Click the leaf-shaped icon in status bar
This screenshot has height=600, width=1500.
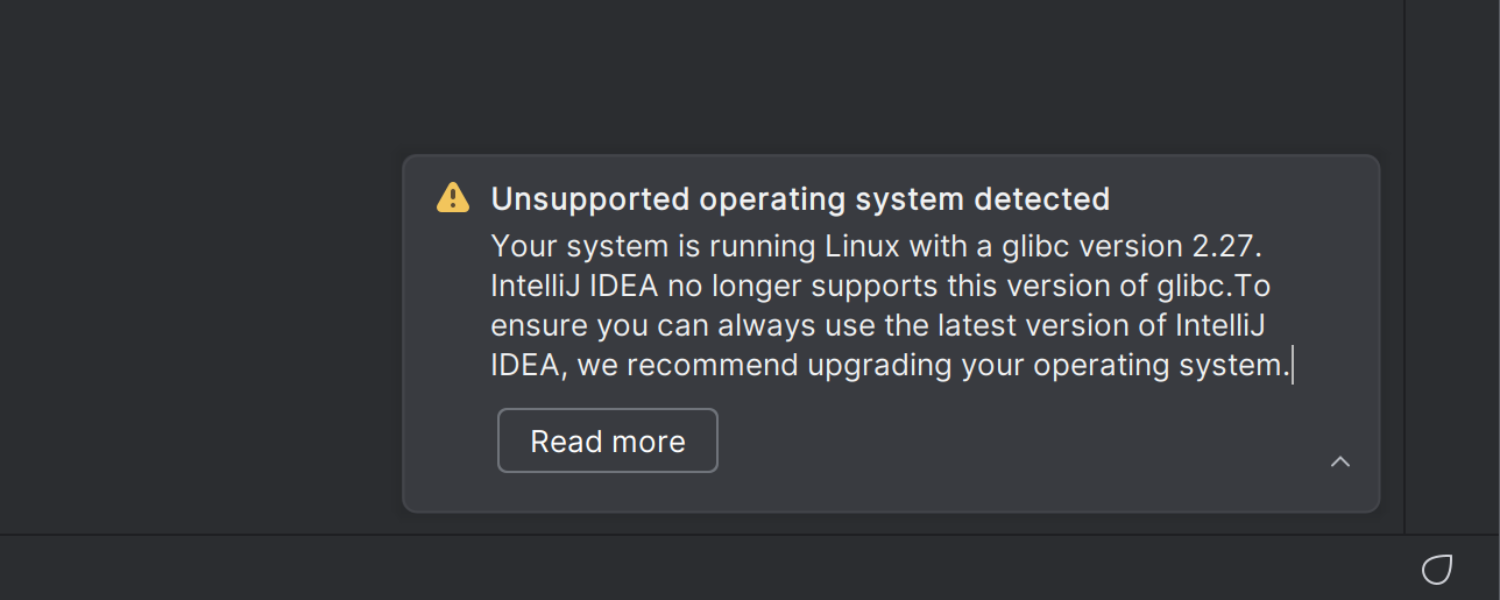(1437, 569)
